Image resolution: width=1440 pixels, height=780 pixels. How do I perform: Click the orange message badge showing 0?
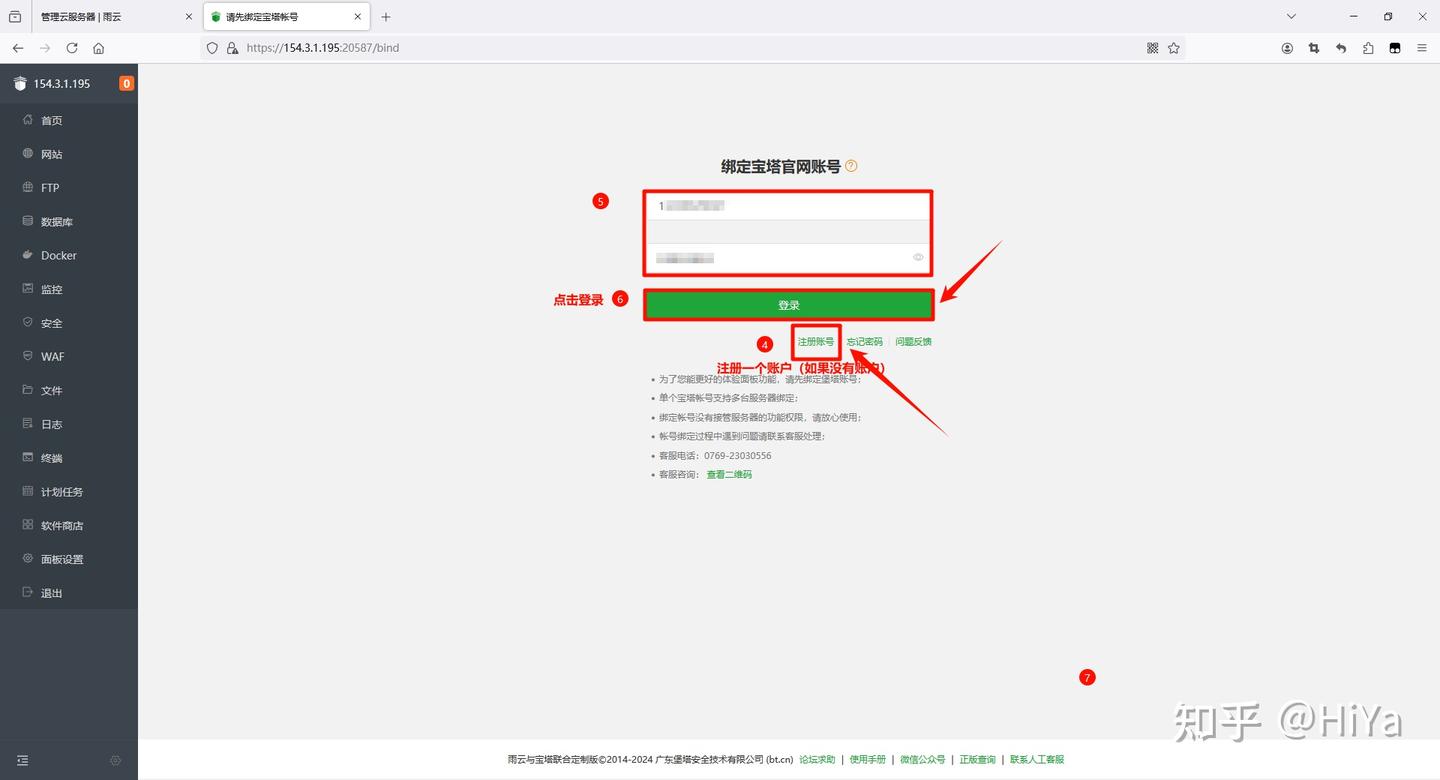126,84
